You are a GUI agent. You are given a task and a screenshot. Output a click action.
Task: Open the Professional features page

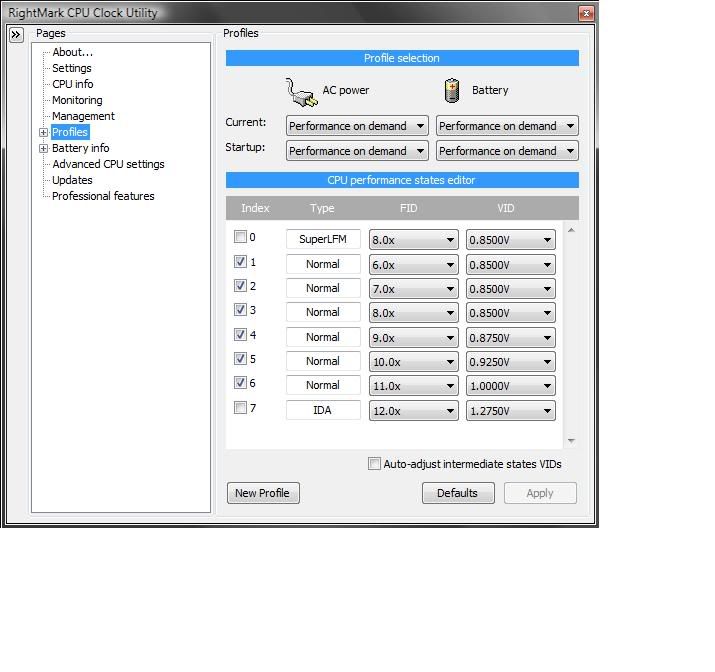(x=103, y=196)
